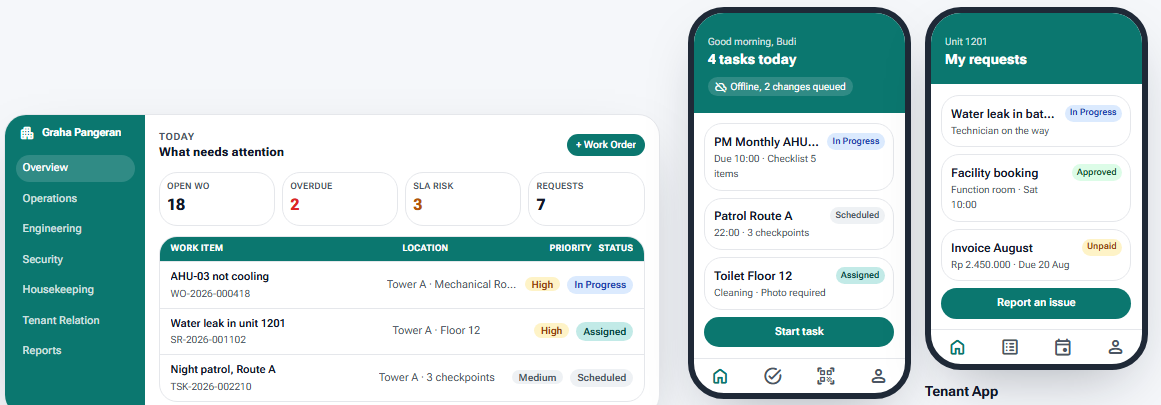Tap the In Progress badge on PM Monthly AHU

tap(856, 141)
